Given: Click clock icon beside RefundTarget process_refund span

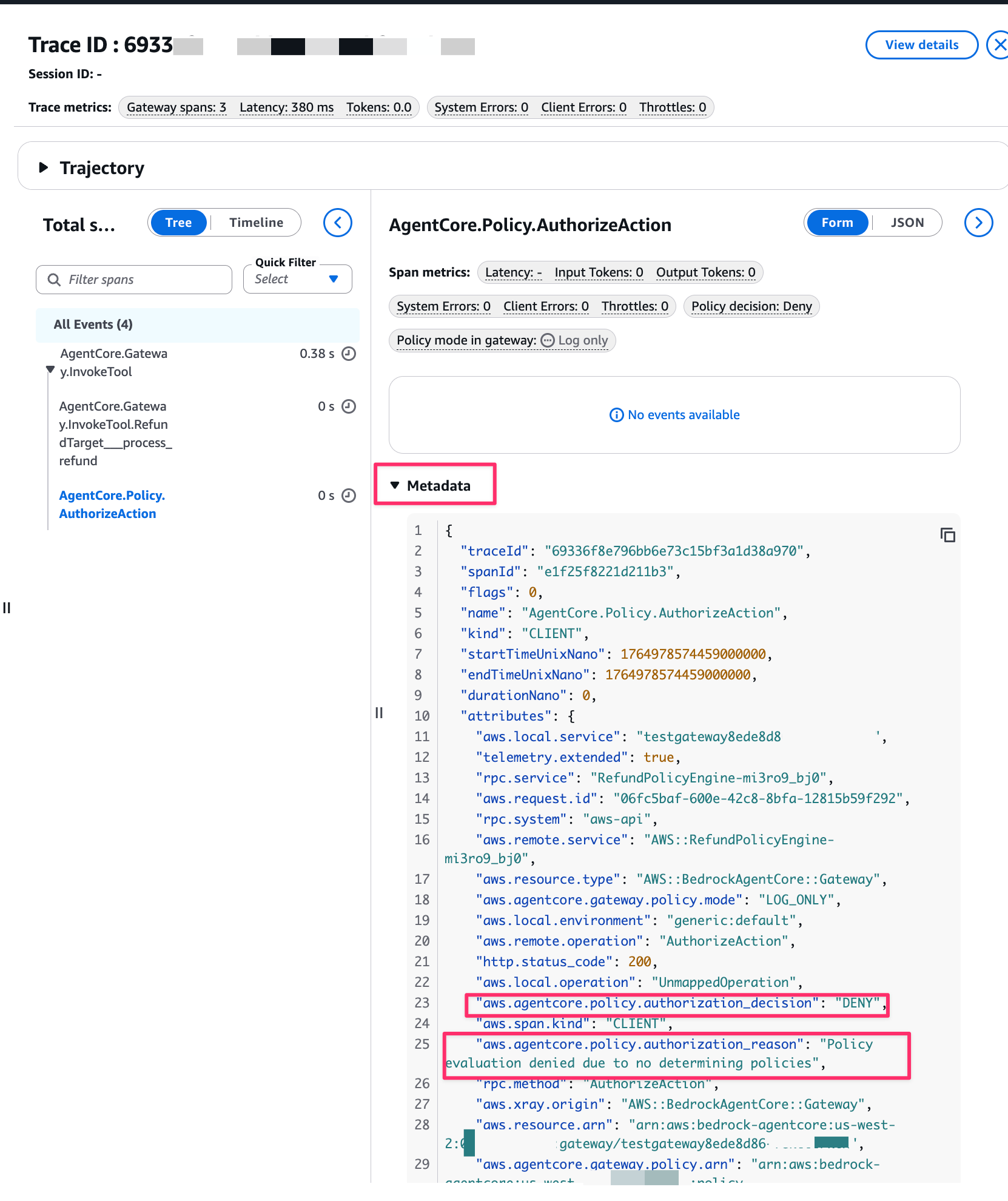Looking at the screenshot, I should [x=349, y=406].
